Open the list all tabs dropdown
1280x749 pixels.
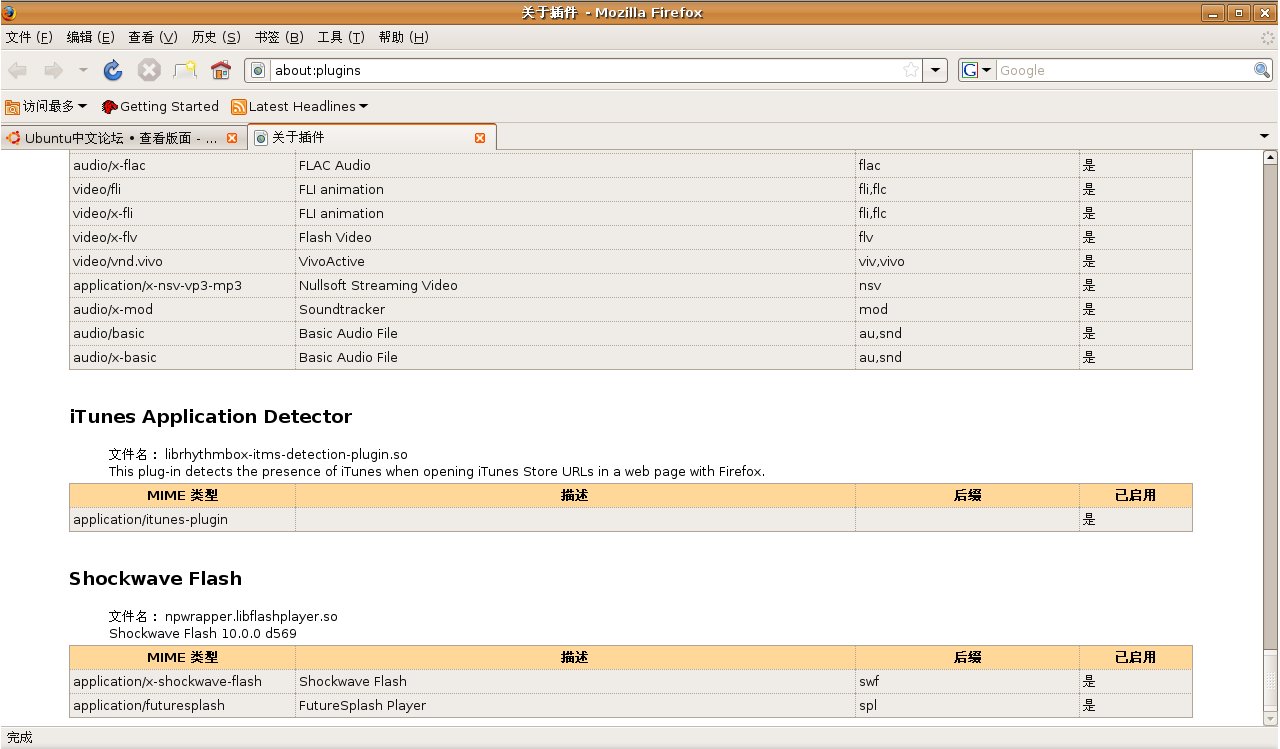click(1265, 136)
